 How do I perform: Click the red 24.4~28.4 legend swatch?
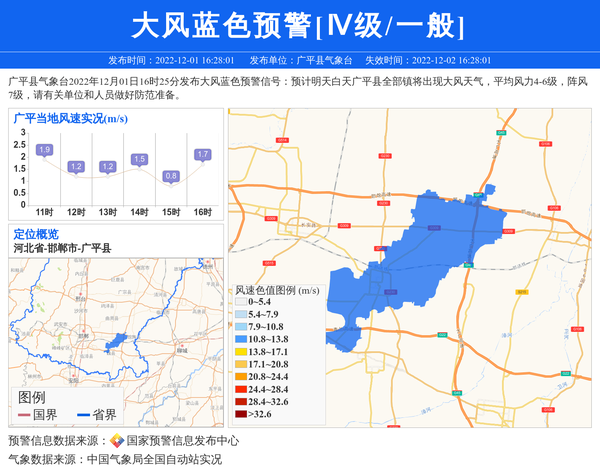[x=241, y=390]
